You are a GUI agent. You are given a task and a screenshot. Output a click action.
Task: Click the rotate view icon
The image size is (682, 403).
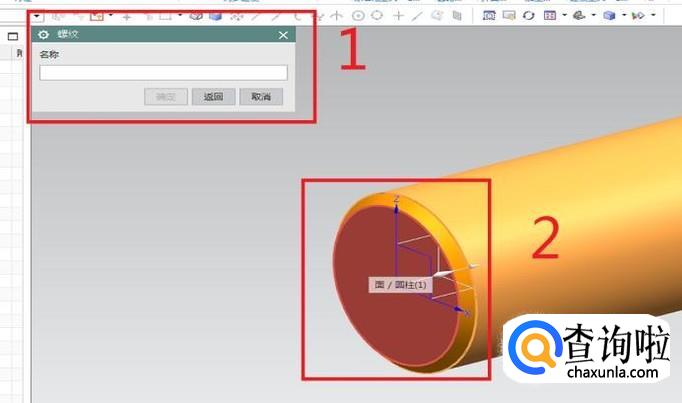click(x=528, y=16)
